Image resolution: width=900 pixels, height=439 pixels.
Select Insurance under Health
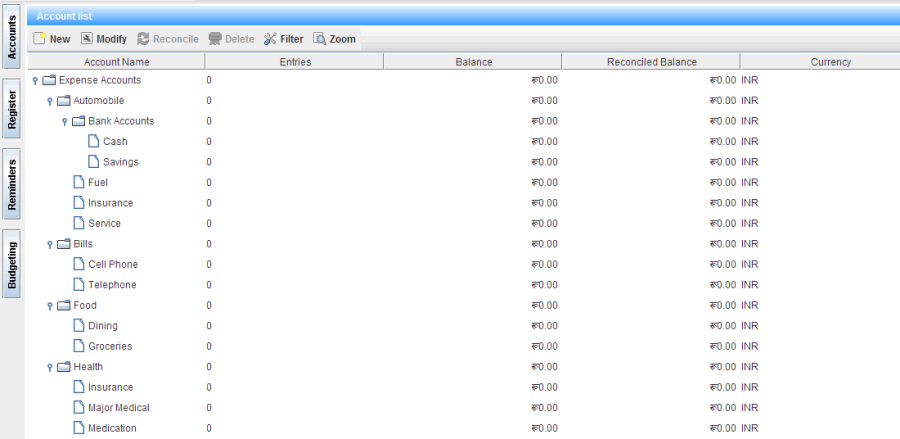[110, 387]
